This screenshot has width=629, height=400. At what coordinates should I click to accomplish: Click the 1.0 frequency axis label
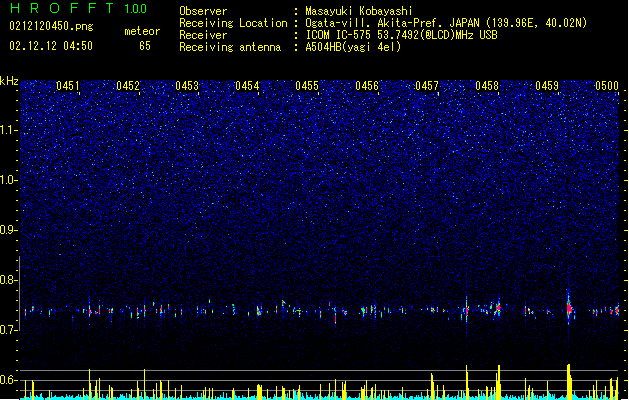(8, 180)
